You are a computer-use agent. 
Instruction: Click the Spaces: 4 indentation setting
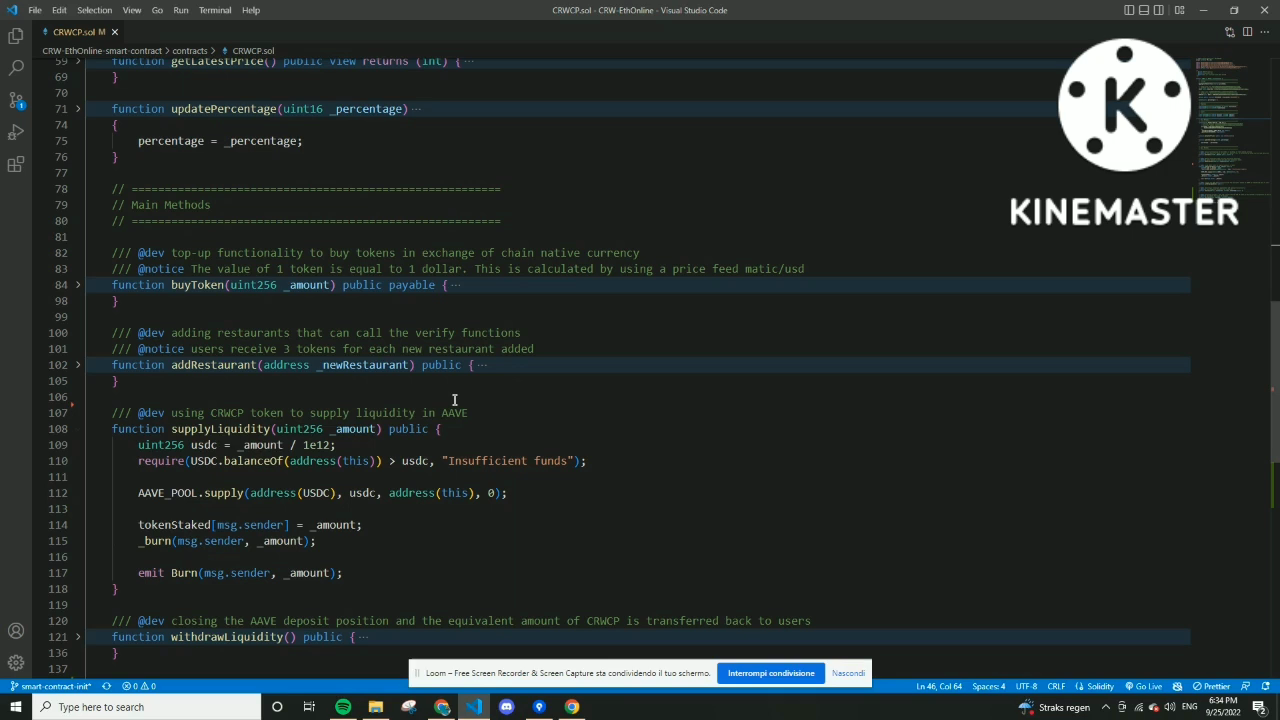[x=989, y=686]
